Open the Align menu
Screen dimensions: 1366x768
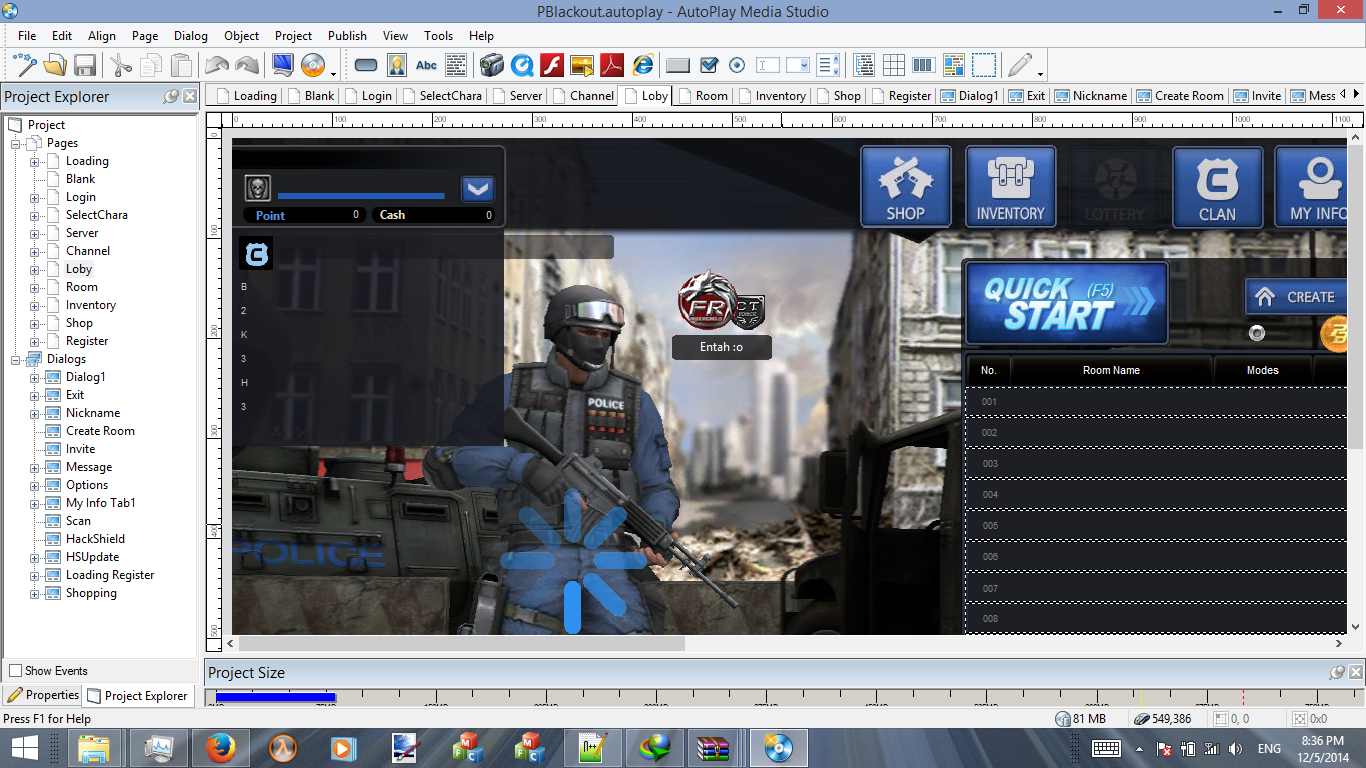[102, 36]
